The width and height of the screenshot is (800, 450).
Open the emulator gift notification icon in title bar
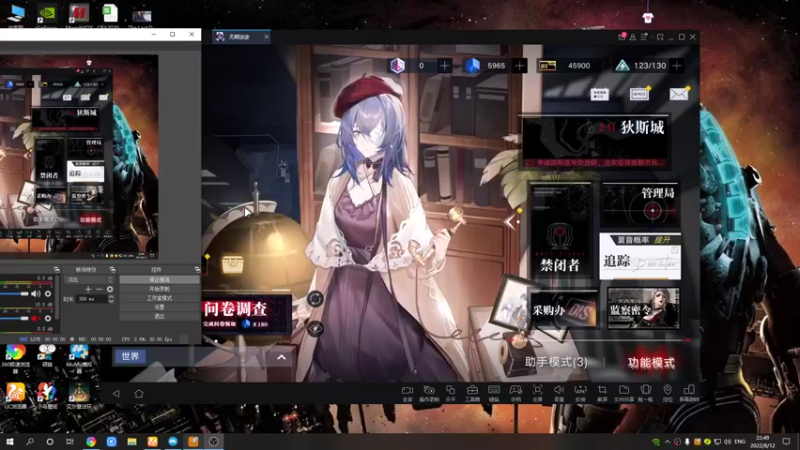pos(622,37)
